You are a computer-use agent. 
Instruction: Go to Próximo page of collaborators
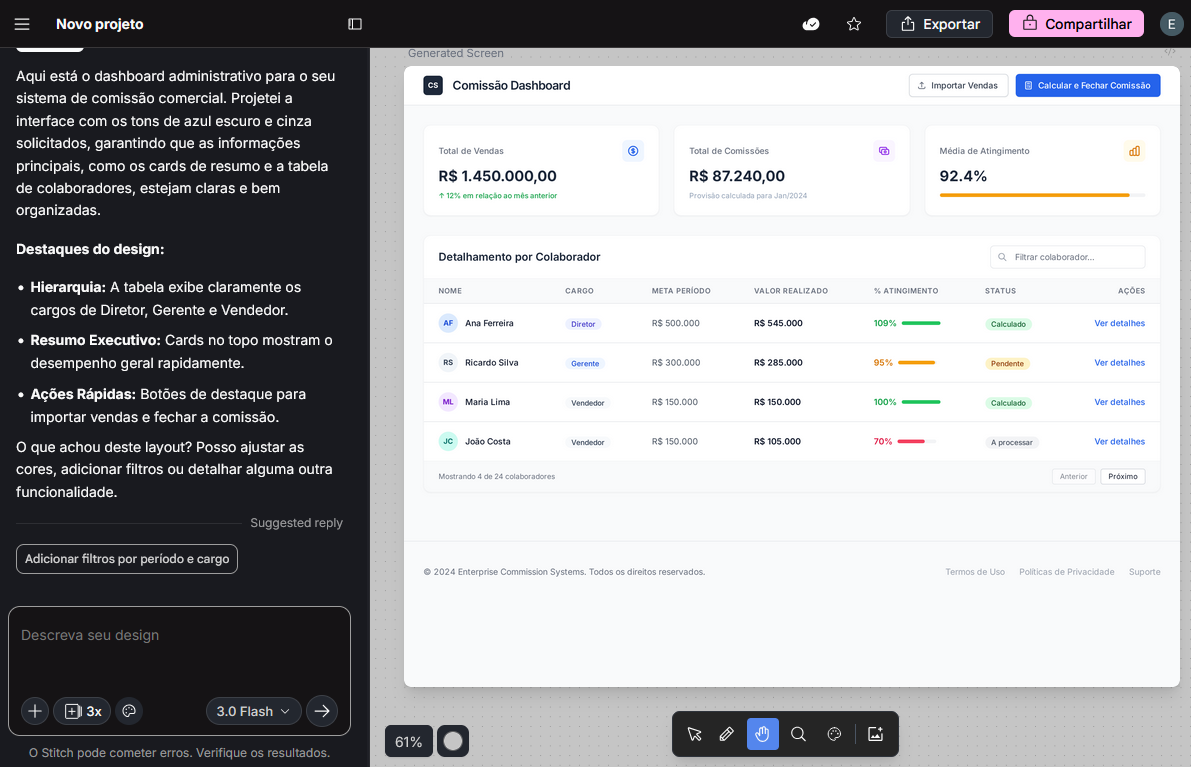pyautogui.click(x=1123, y=476)
